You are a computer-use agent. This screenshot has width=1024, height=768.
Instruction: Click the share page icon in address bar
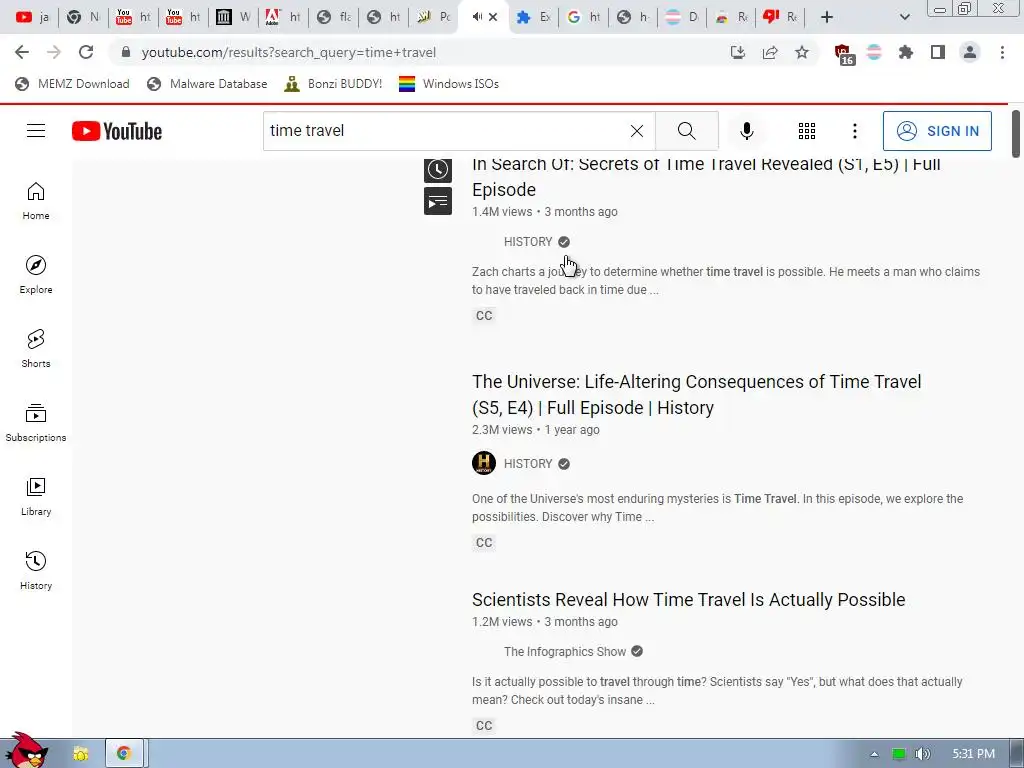click(770, 52)
